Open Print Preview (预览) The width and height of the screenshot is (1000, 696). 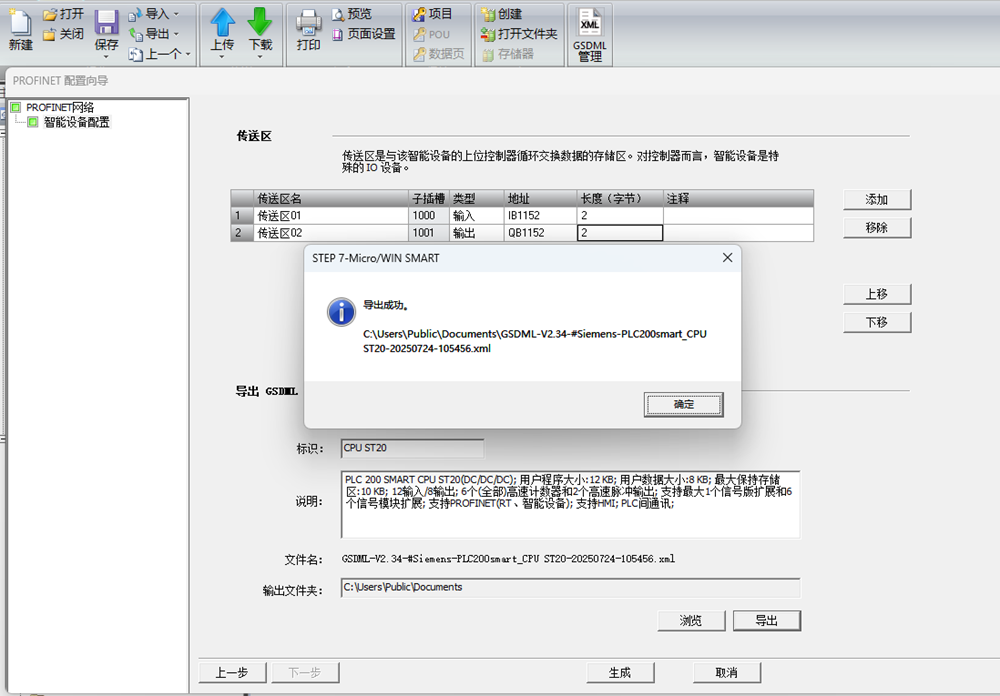(x=351, y=14)
